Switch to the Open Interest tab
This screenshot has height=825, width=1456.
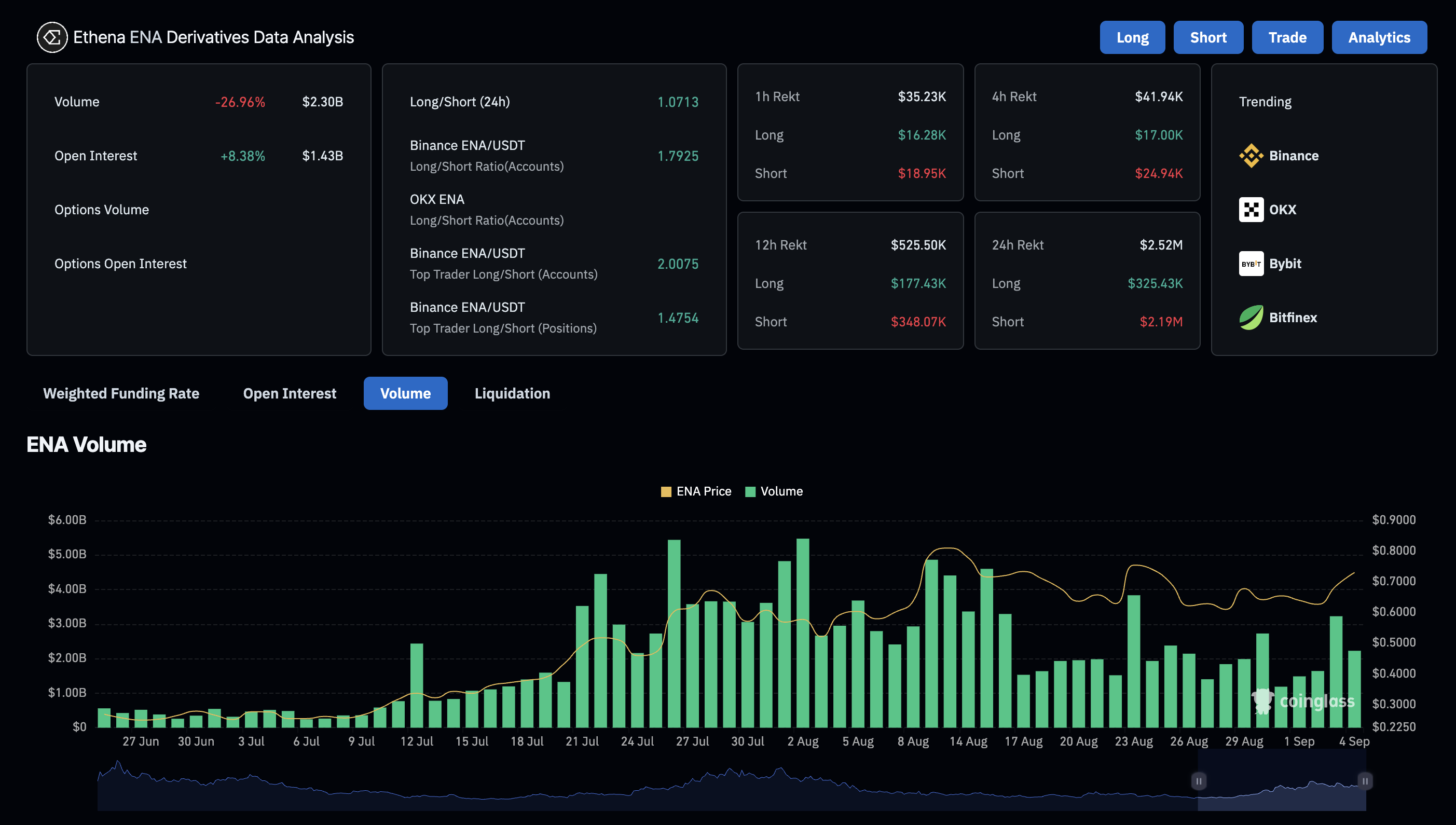(x=290, y=393)
